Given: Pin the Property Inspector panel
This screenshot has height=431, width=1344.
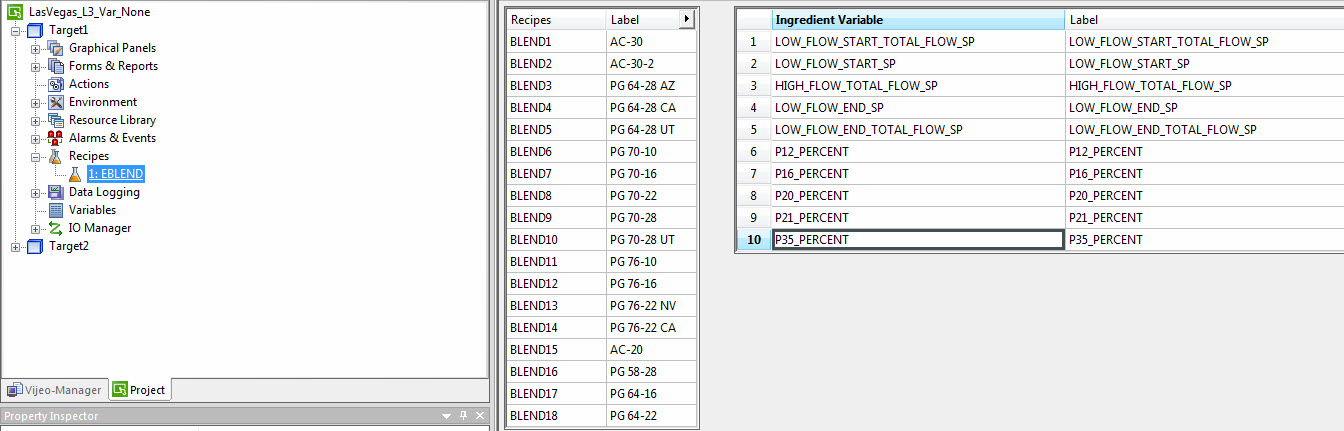Looking at the screenshot, I should 463,416.
